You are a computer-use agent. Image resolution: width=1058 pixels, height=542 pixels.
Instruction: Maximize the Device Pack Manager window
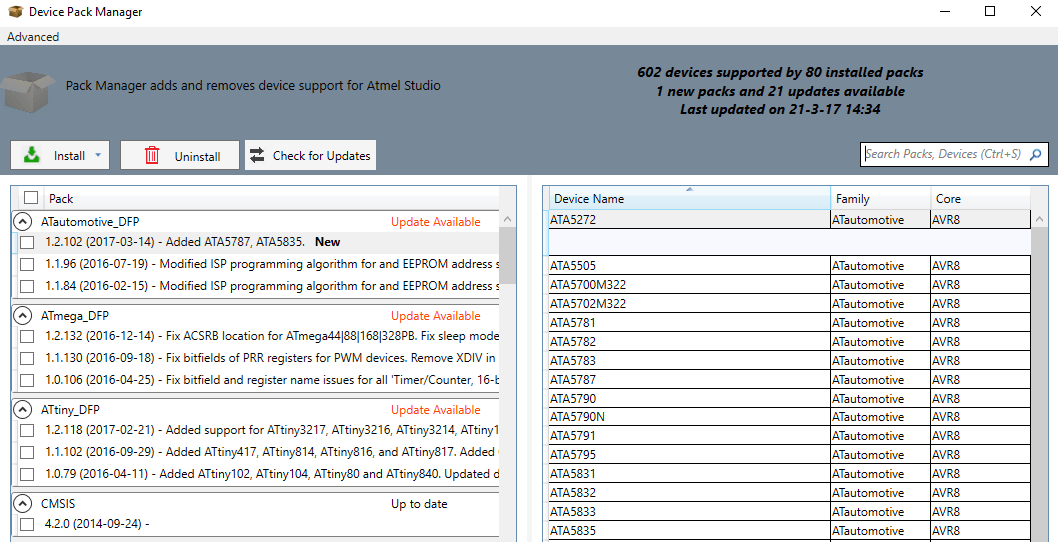click(x=990, y=11)
